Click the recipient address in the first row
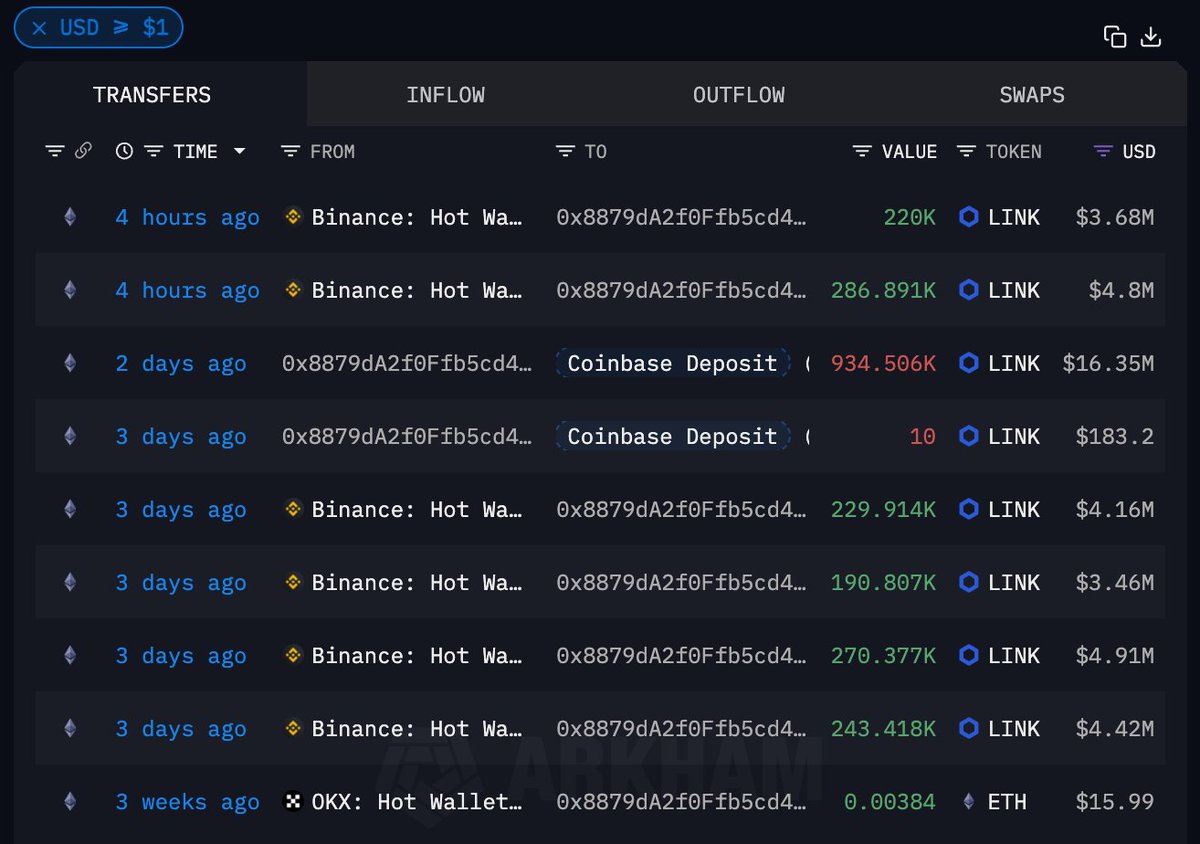 click(680, 217)
